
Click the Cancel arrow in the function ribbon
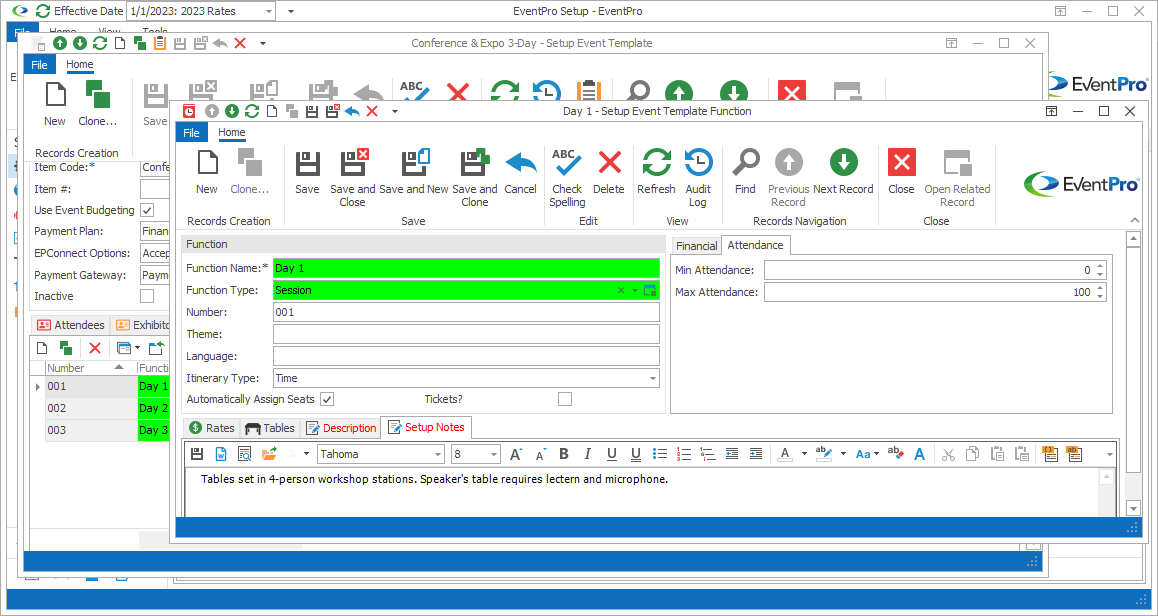[521, 171]
